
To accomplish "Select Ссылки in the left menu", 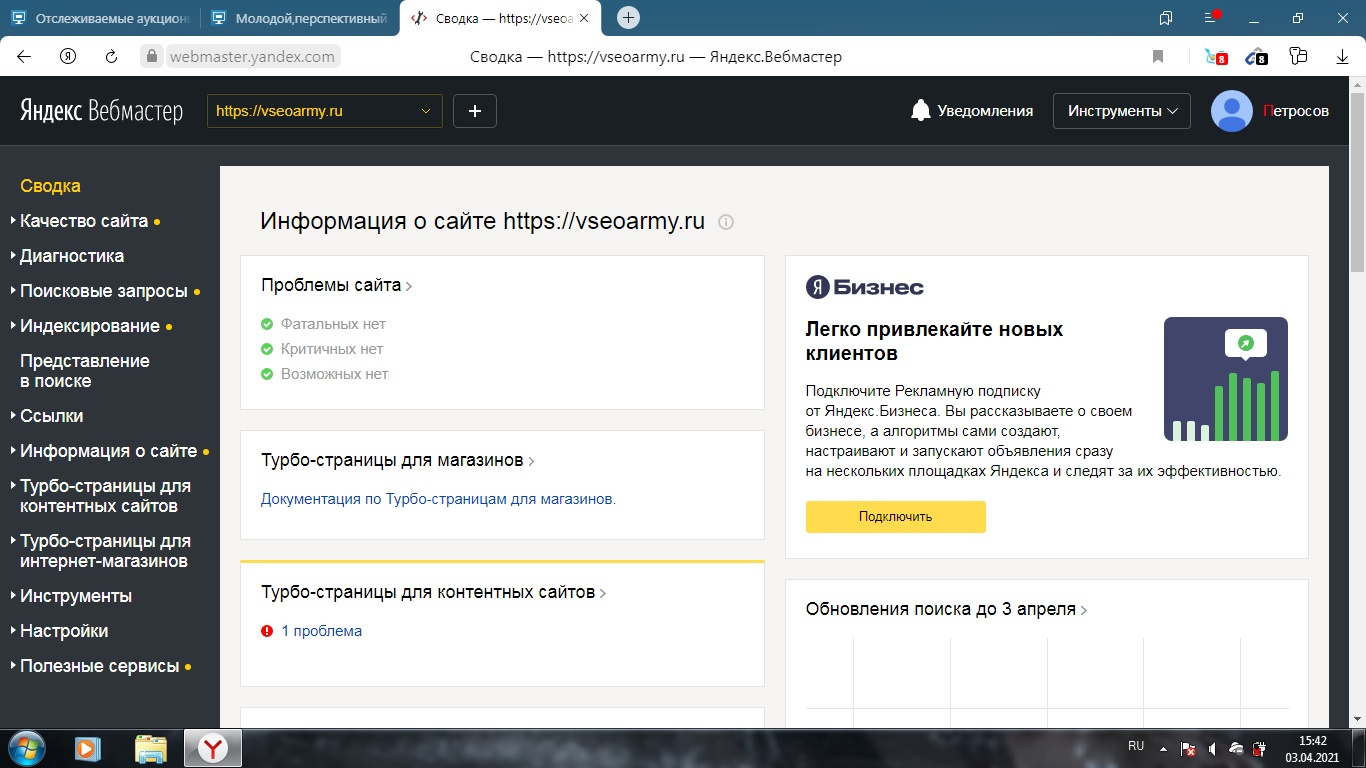I will click(x=52, y=416).
